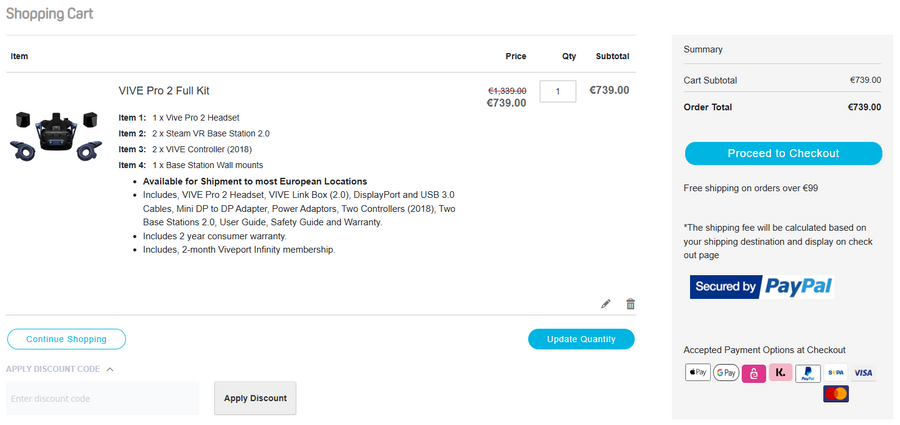Remove item with the trash can icon
The height and width of the screenshot is (425, 900).
[x=630, y=304]
